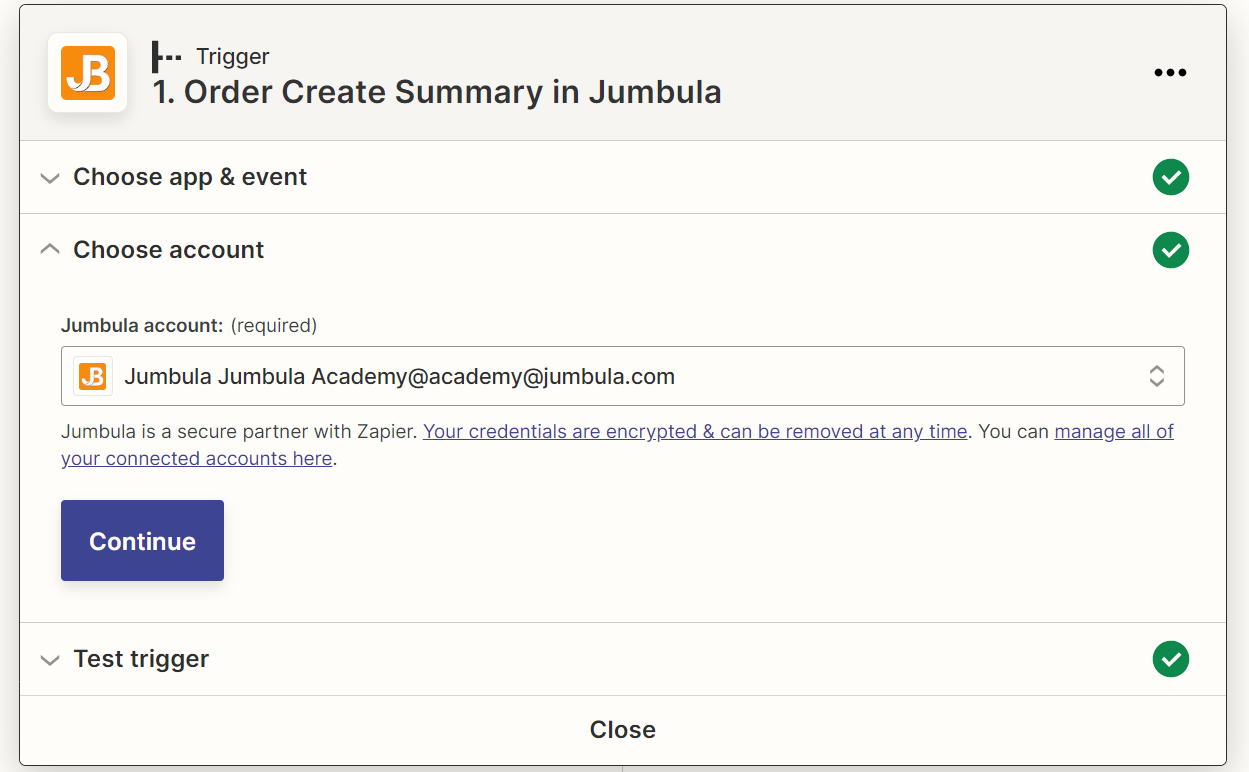1249x772 pixels.
Task: Click the trigger step icon beside Trigger label
Action: tap(166, 57)
